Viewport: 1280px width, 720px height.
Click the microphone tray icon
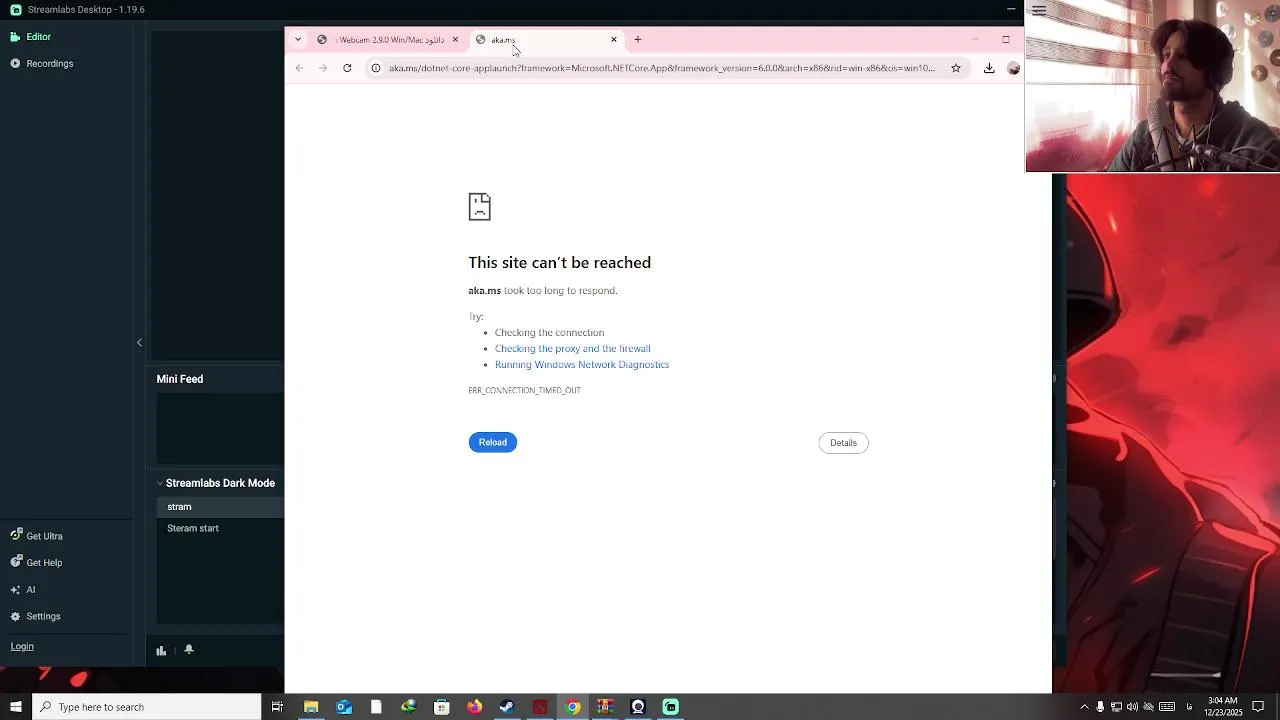coord(1100,707)
